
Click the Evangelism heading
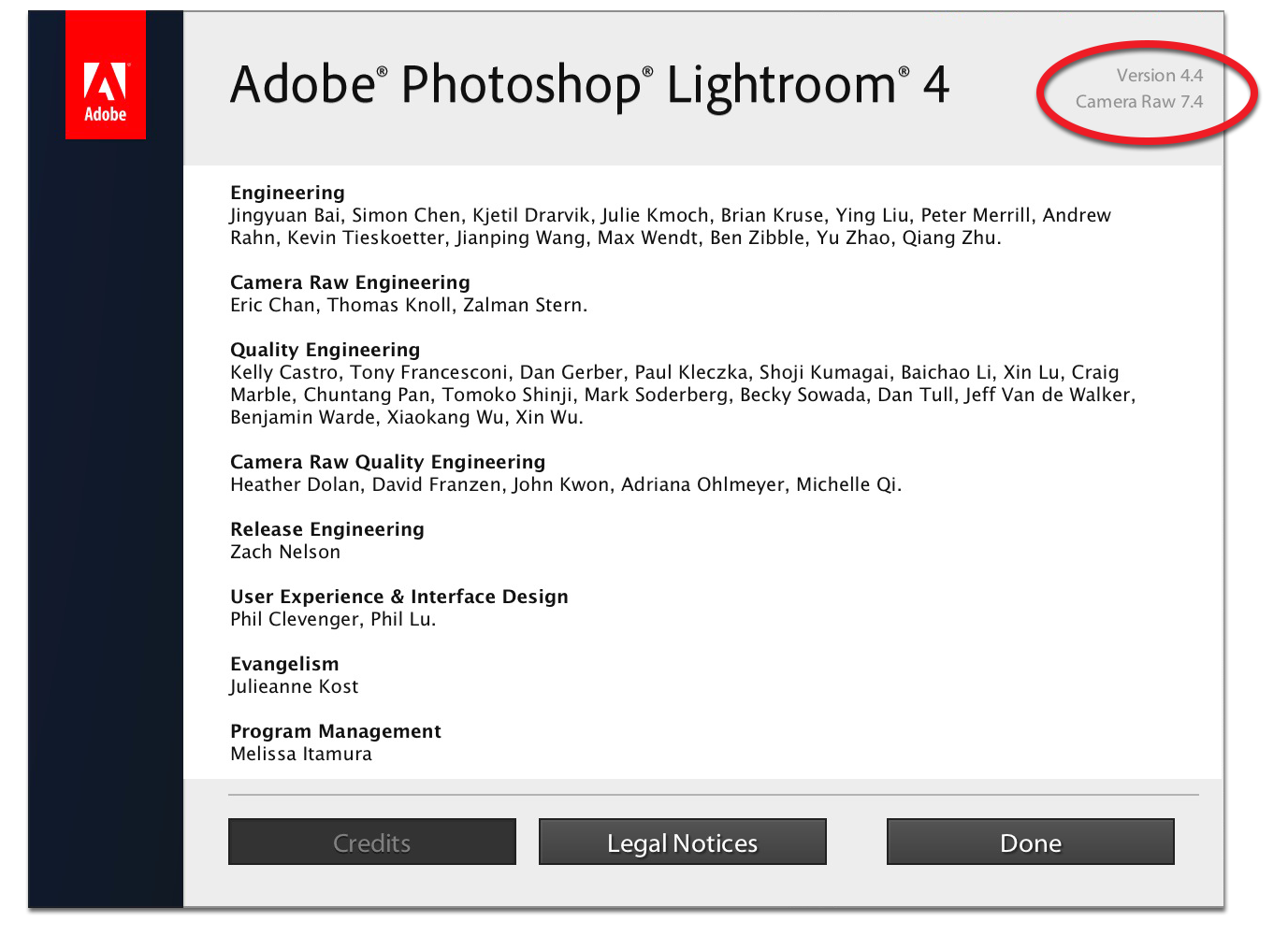point(285,664)
